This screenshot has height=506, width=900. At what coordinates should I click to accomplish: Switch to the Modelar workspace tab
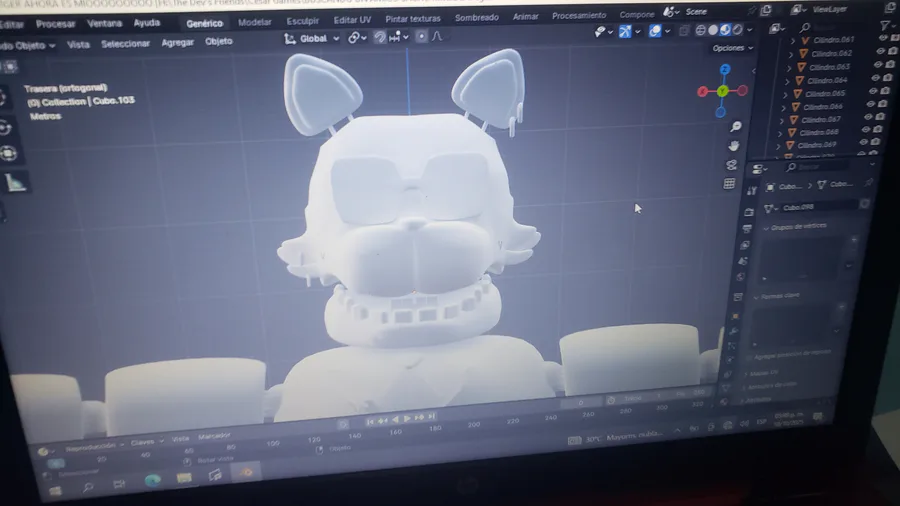(x=254, y=22)
